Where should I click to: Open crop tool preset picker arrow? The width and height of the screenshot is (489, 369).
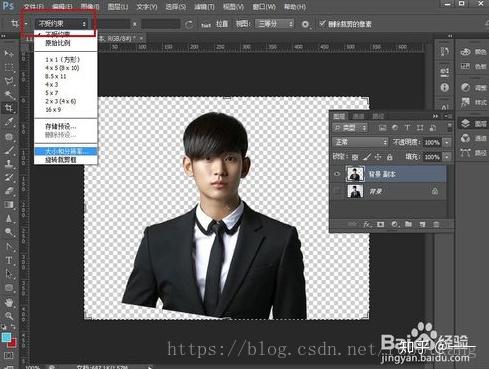(26, 24)
